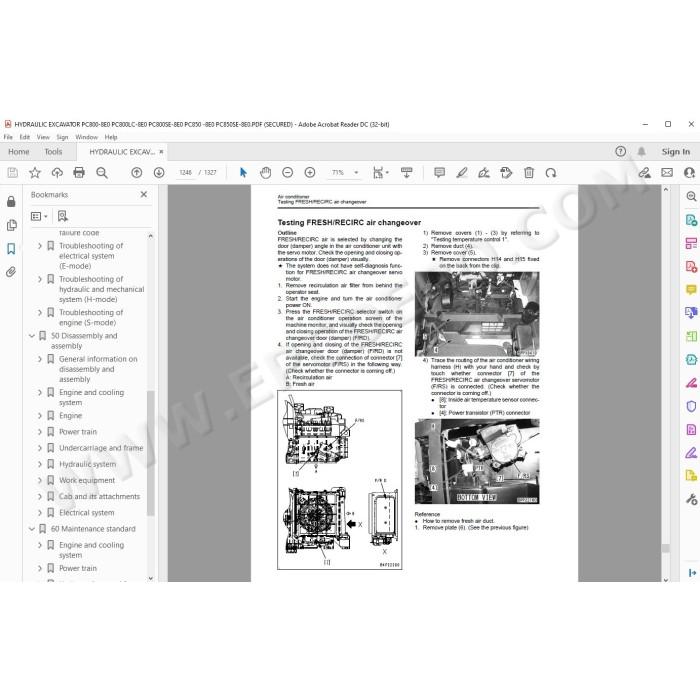The image size is (700, 700).
Task: Go to next page arrow
Action: click(x=159, y=172)
